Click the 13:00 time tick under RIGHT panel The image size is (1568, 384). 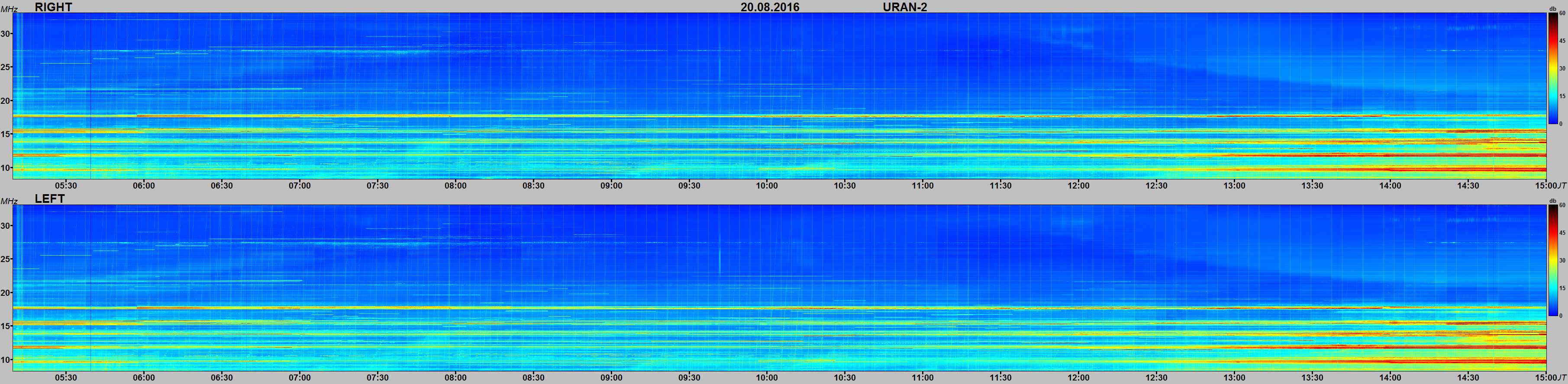1234,186
